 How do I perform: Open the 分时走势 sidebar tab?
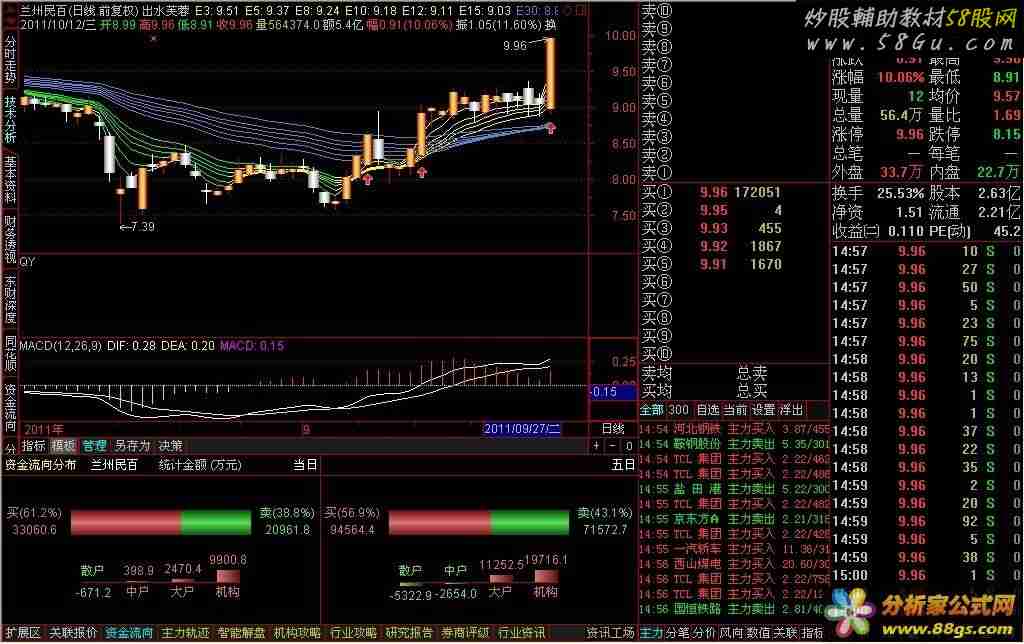pos(10,60)
